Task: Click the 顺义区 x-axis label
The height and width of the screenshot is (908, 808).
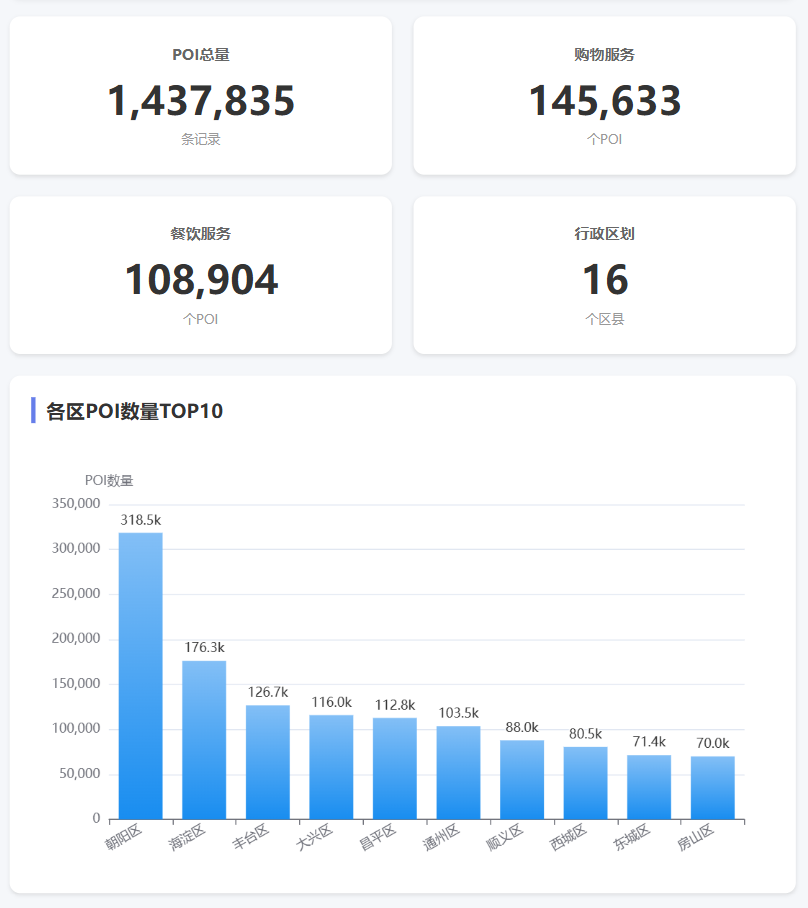Action: pyautogui.click(x=504, y=837)
